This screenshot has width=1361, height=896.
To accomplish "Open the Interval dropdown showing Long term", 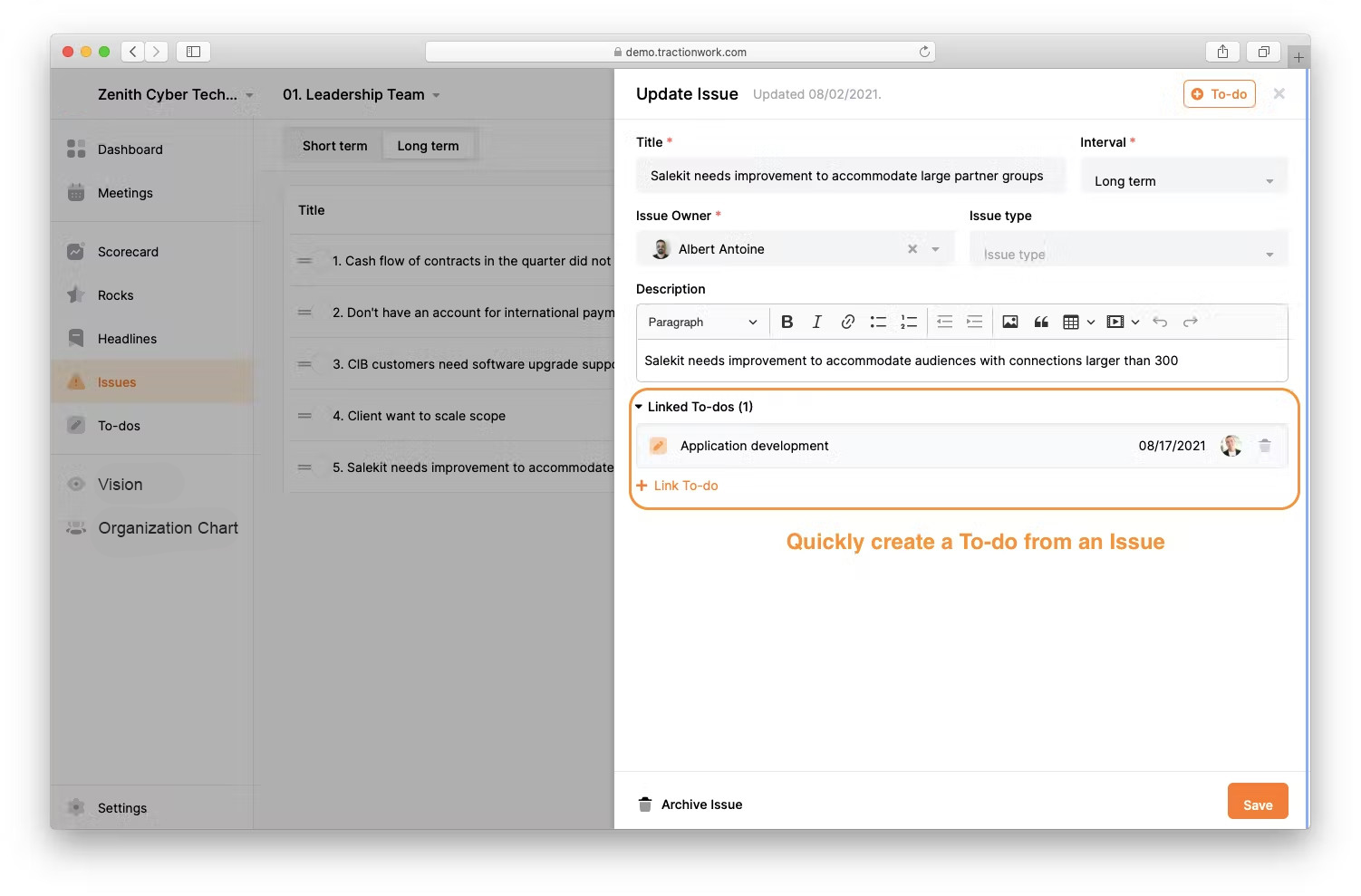I will pos(1182,181).
